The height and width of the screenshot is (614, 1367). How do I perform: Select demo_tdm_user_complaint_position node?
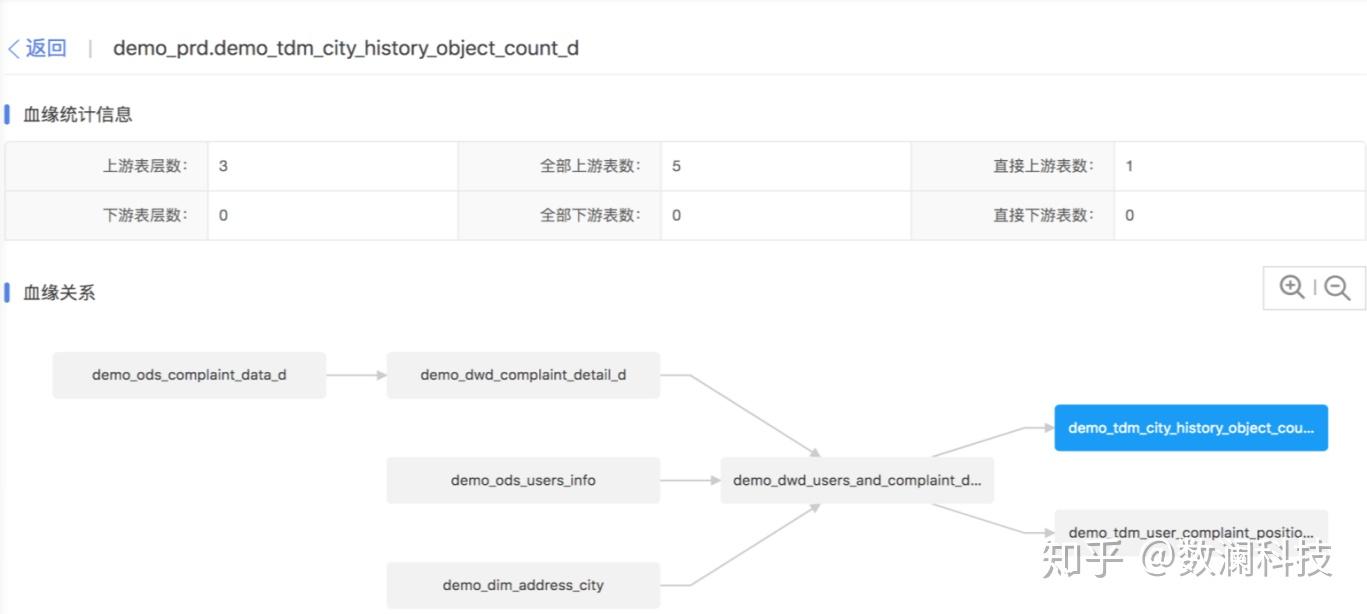tap(1191, 532)
